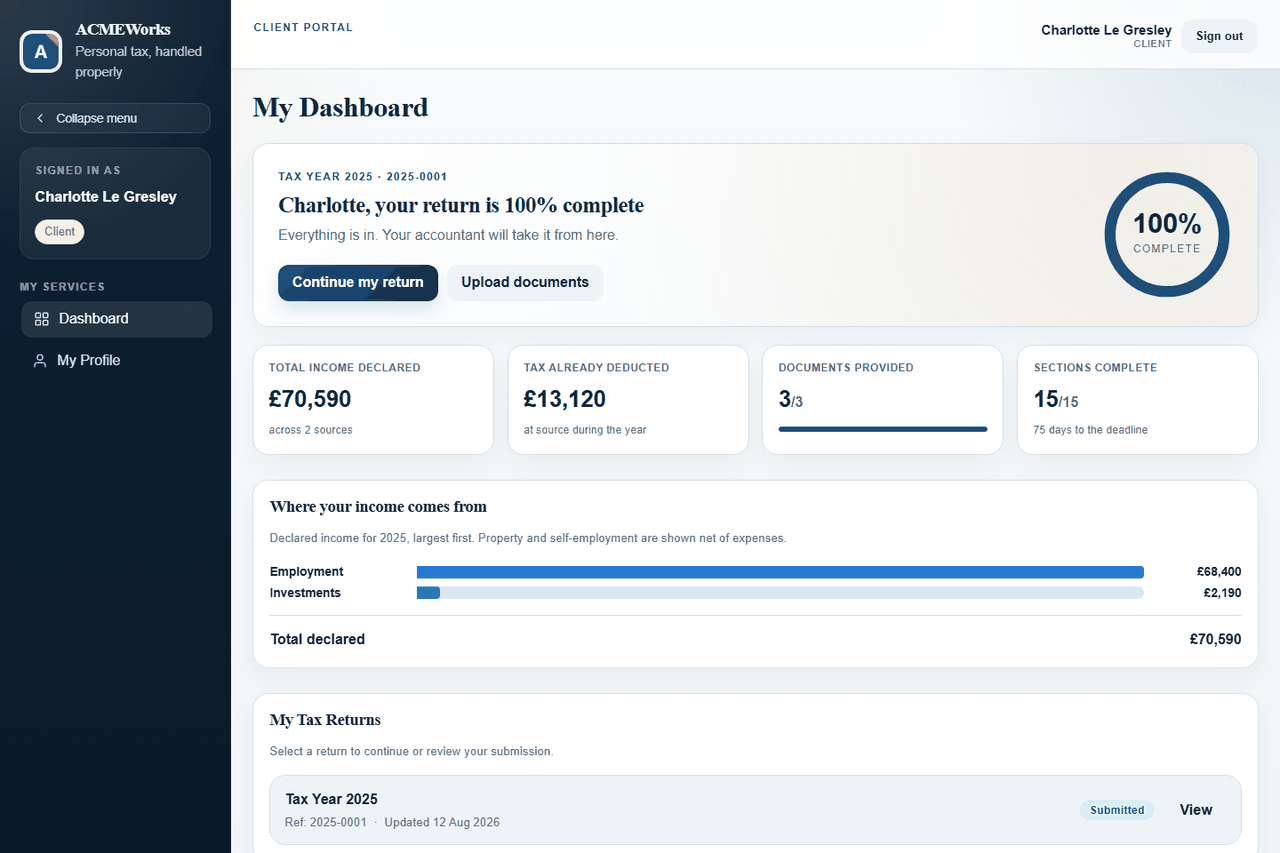The width and height of the screenshot is (1280, 853).
Task: Click the 'at source during the year' caption
Action: 585,430
